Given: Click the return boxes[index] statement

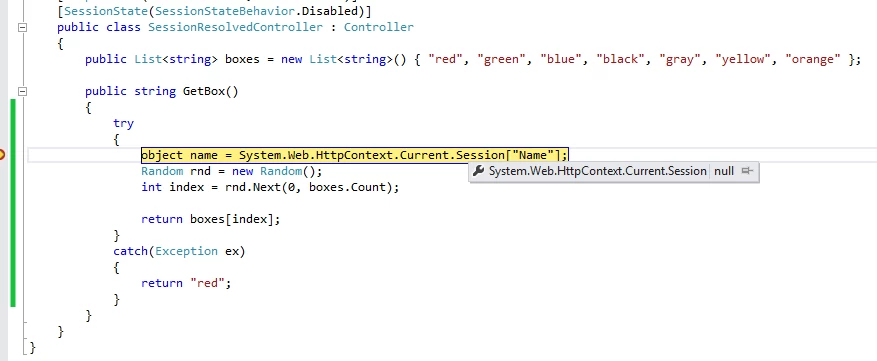Looking at the screenshot, I should tap(210, 219).
